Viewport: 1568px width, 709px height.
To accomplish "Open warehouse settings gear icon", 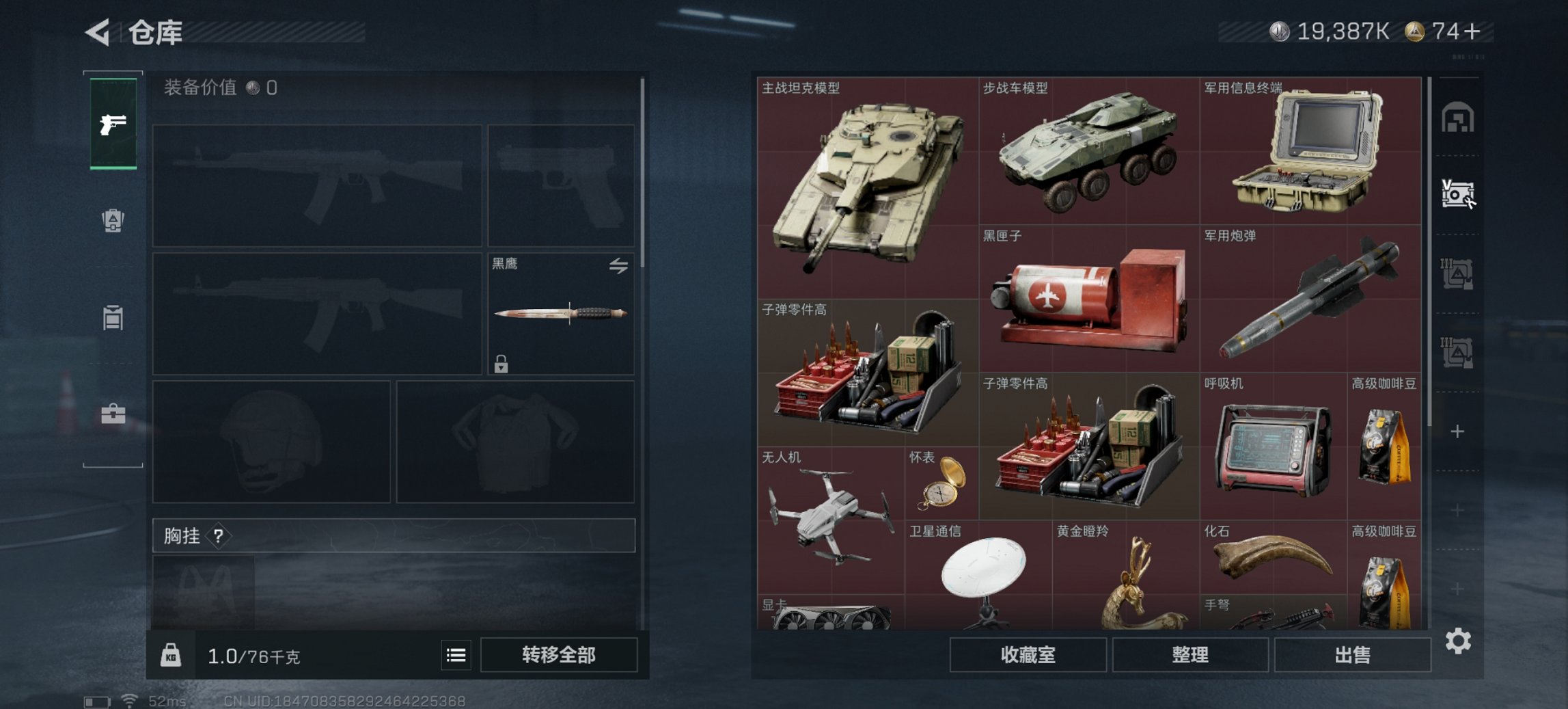I will 1458,641.
